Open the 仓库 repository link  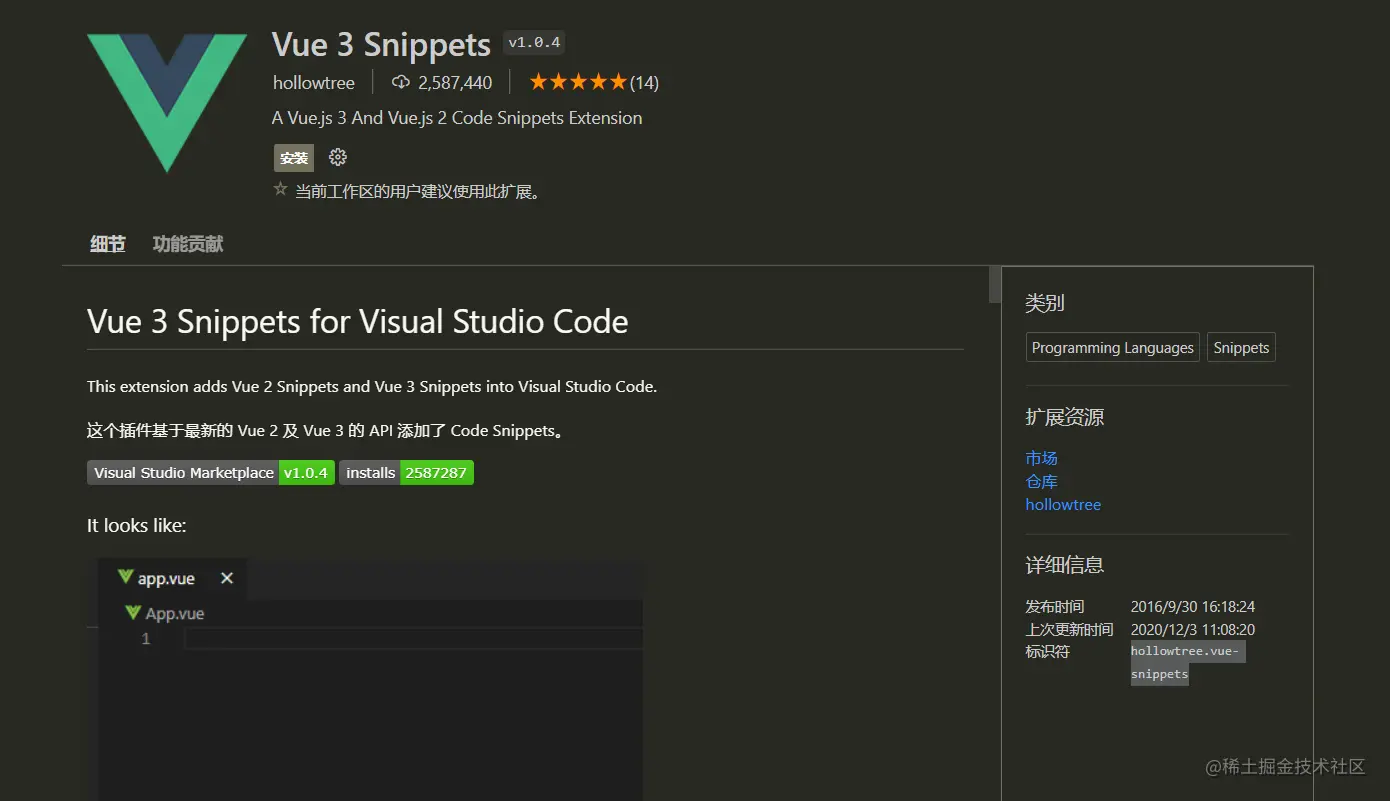pos(1041,481)
